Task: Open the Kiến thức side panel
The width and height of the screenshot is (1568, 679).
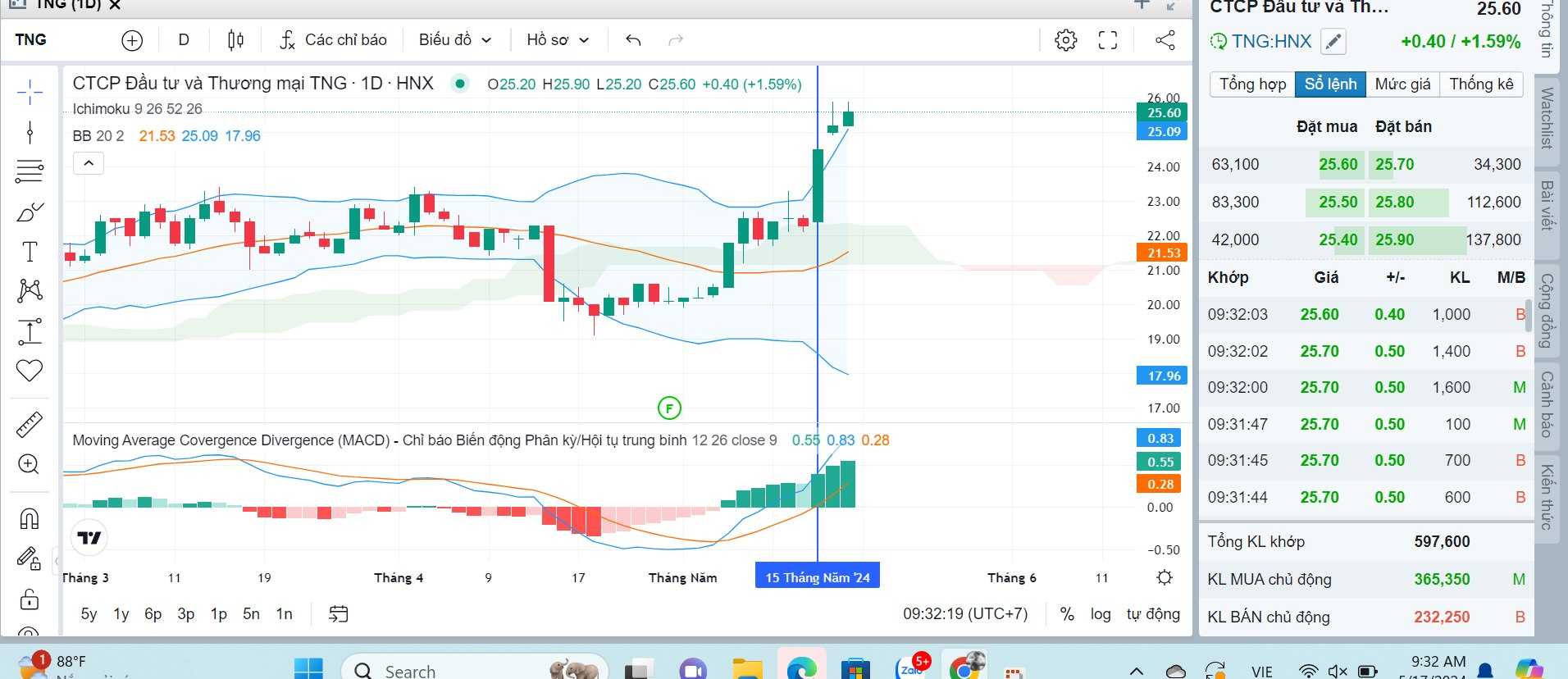Action: pyautogui.click(x=1547, y=497)
